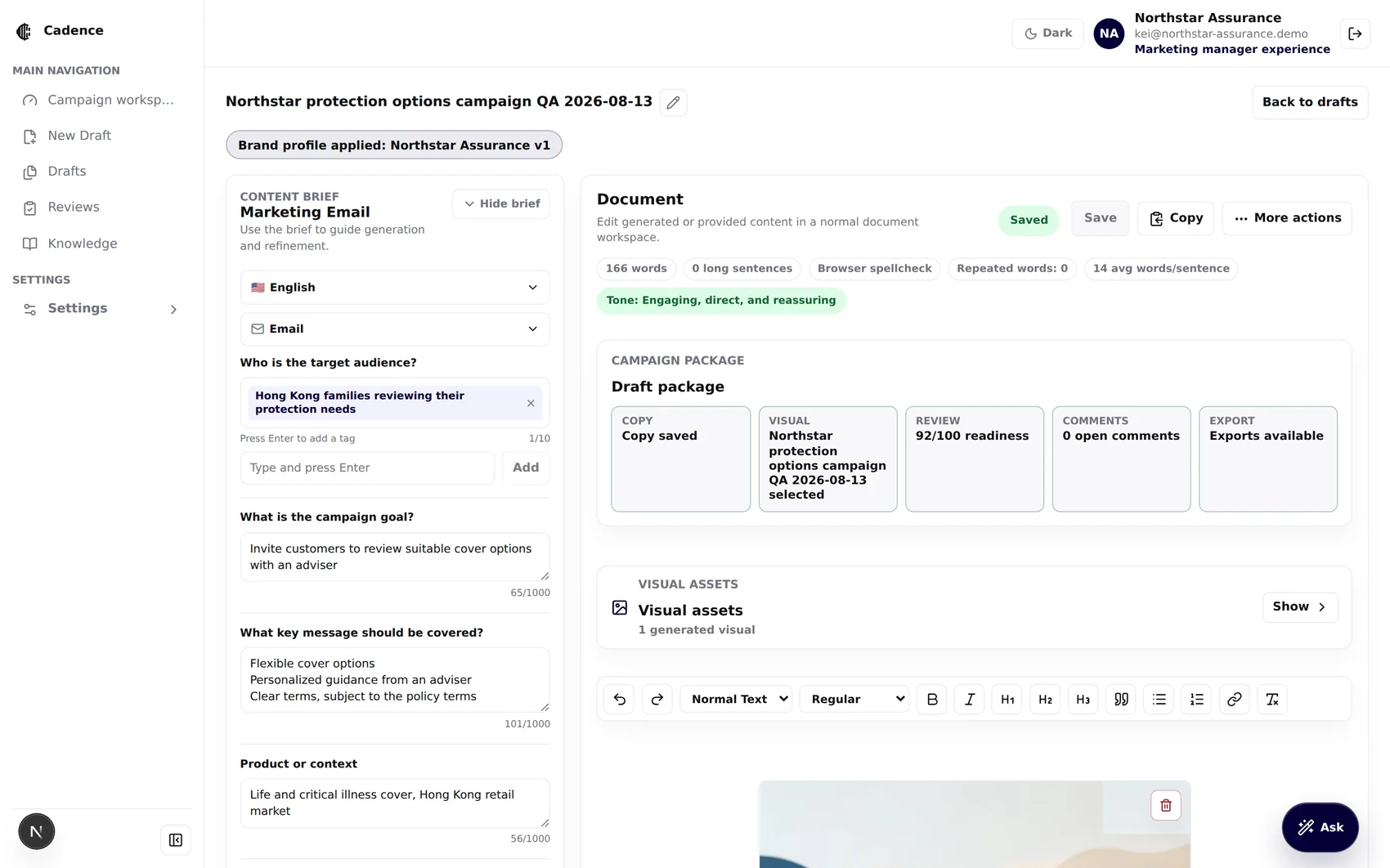Screen dimensions: 1390x868
Task: Open the Comments card
Action: 1121,459
